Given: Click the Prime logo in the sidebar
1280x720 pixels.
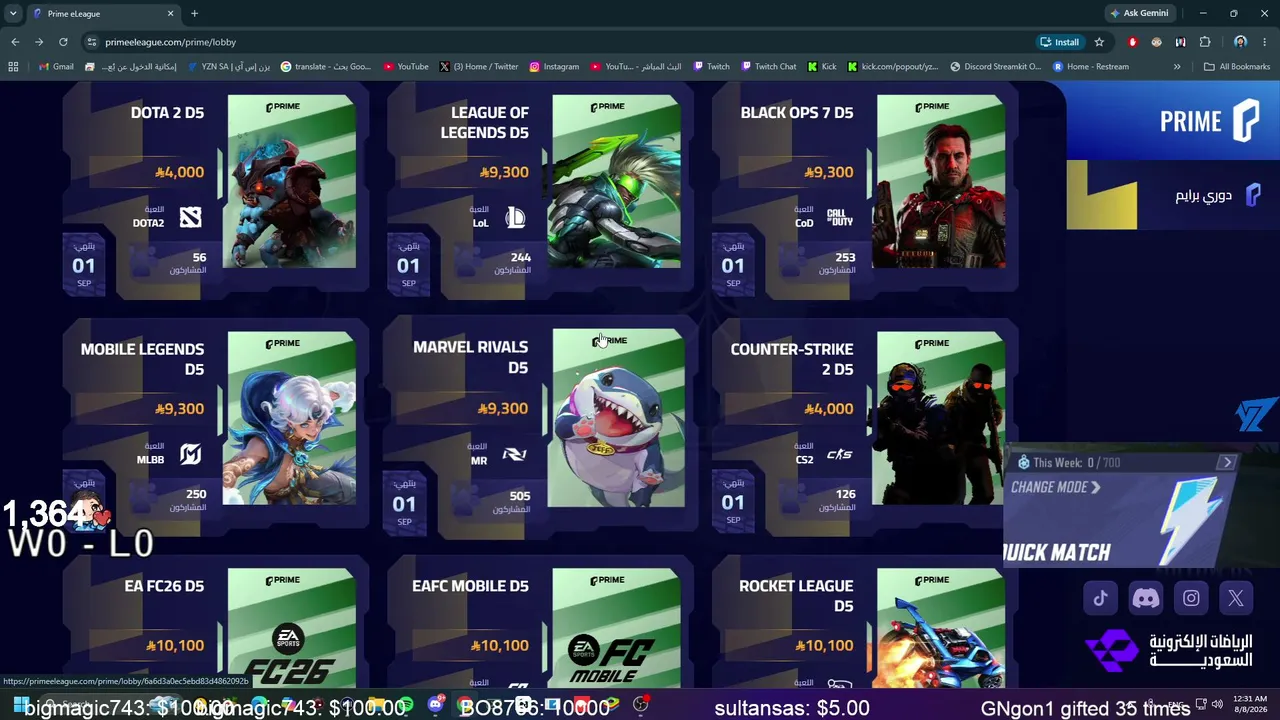Looking at the screenshot, I should pyautogui.click(x=1209, y=121).
